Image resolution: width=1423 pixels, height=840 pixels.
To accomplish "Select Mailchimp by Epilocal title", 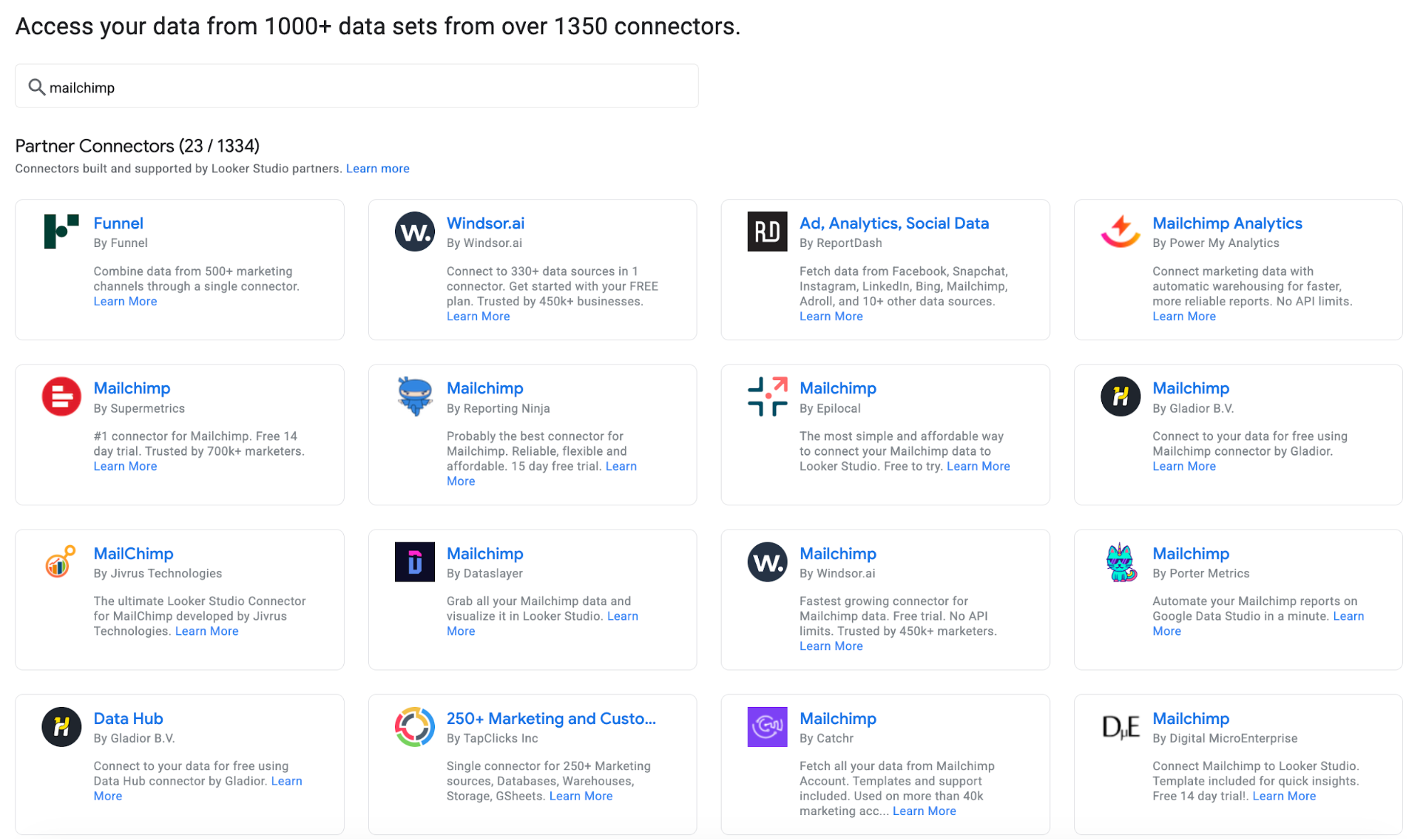I will (x=838, y=388).
